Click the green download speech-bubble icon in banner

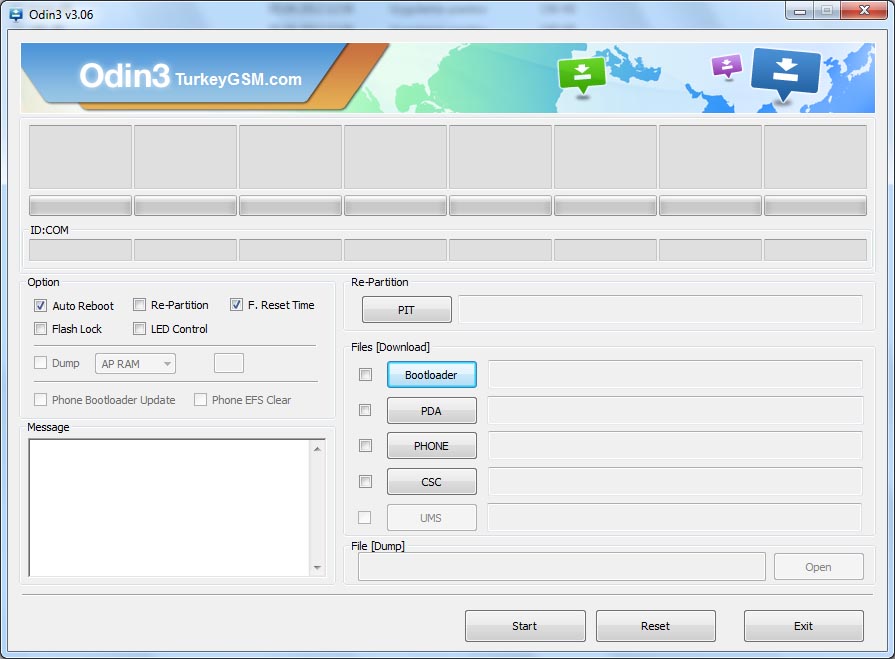(x=582, y=75)
